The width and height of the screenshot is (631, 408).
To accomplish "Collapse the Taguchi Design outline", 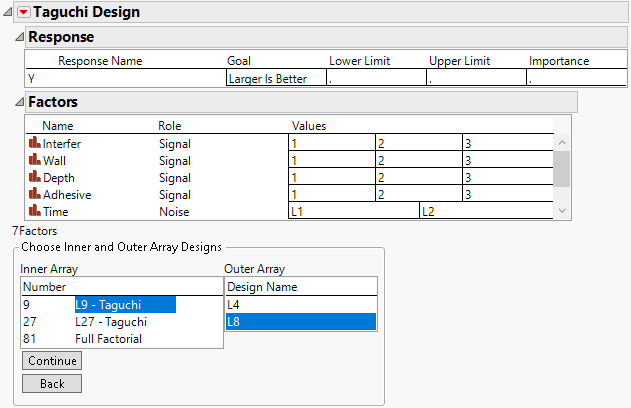I will pyautogui.click(x=8, y=12).
